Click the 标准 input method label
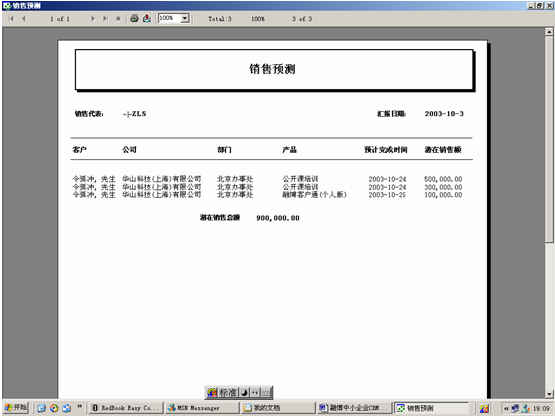555x418 pixels. [228, 392]
